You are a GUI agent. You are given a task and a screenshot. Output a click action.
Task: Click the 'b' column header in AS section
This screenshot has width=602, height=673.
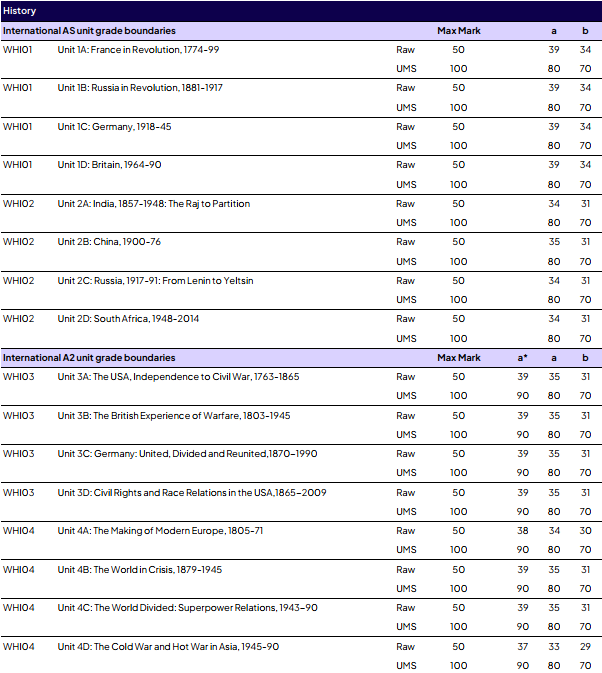point(585,31)
